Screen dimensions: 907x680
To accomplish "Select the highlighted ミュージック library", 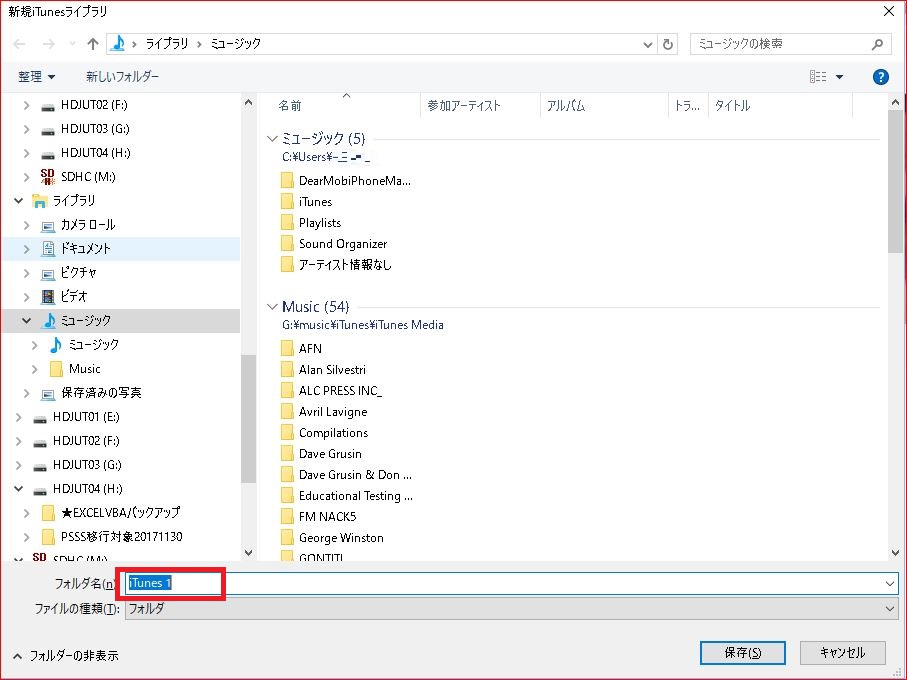I will pos(86,320).
